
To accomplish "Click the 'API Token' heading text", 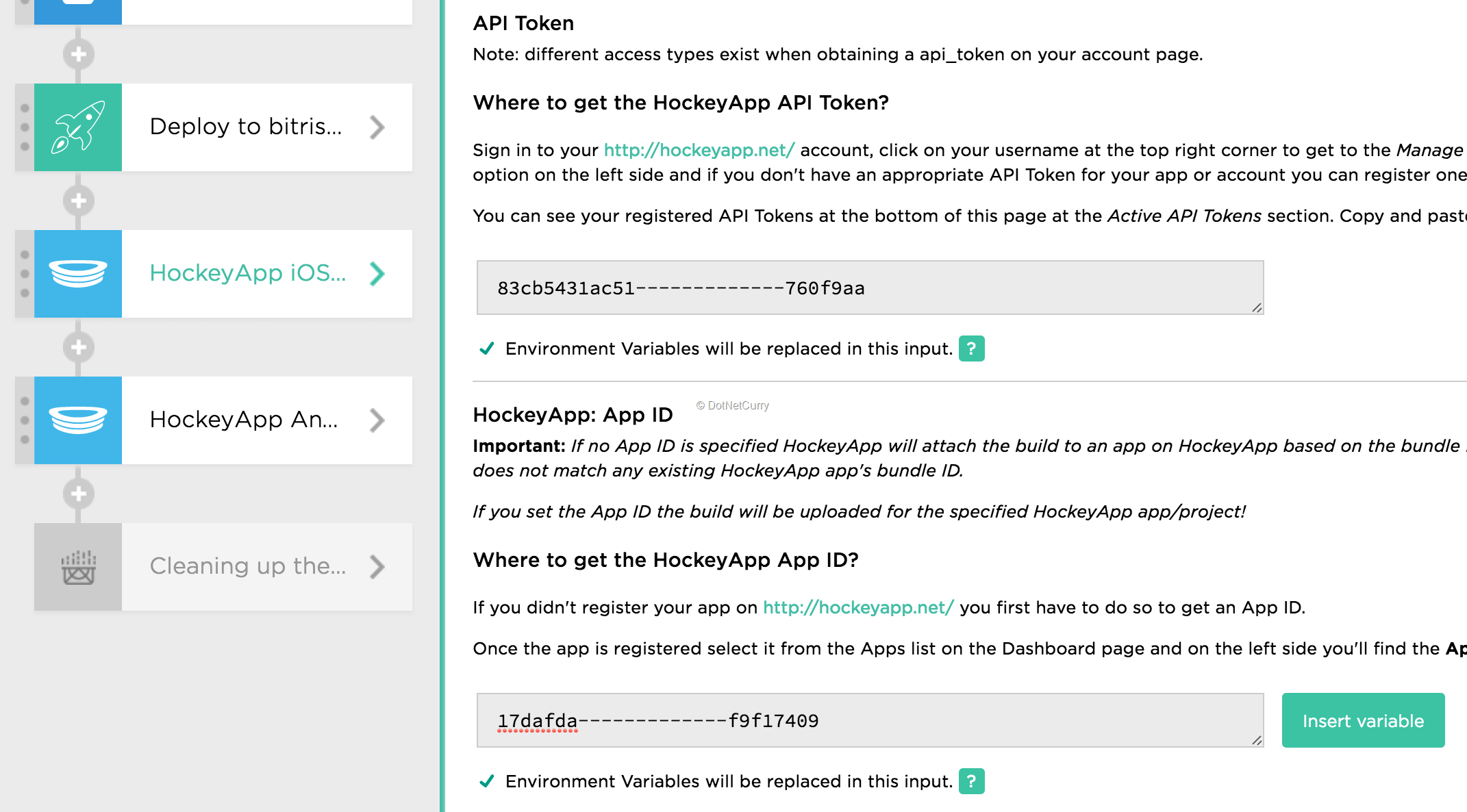I will [x=523, y=23].
